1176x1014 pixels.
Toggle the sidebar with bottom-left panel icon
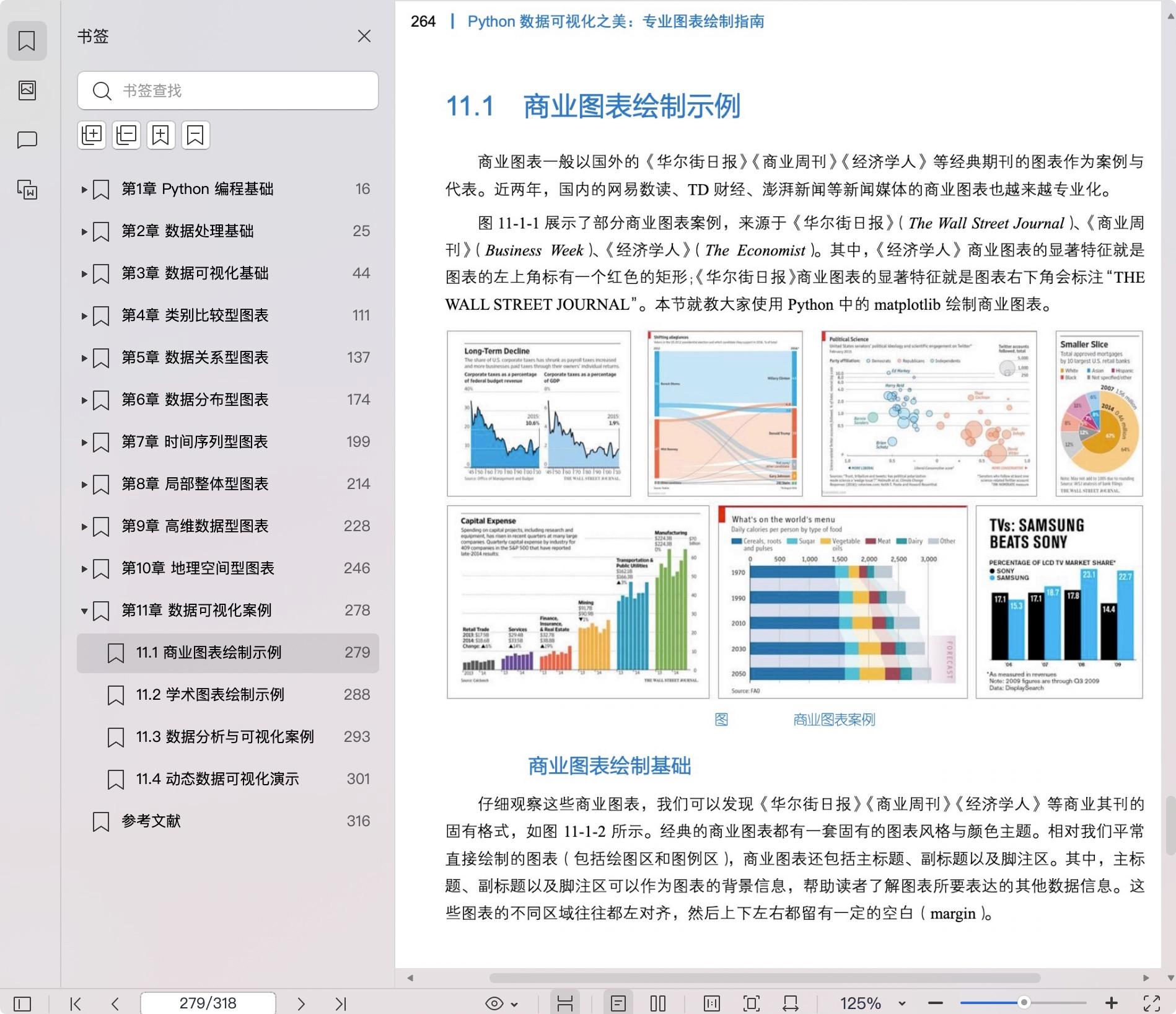pyautogui.click(x=22, y=1003)
